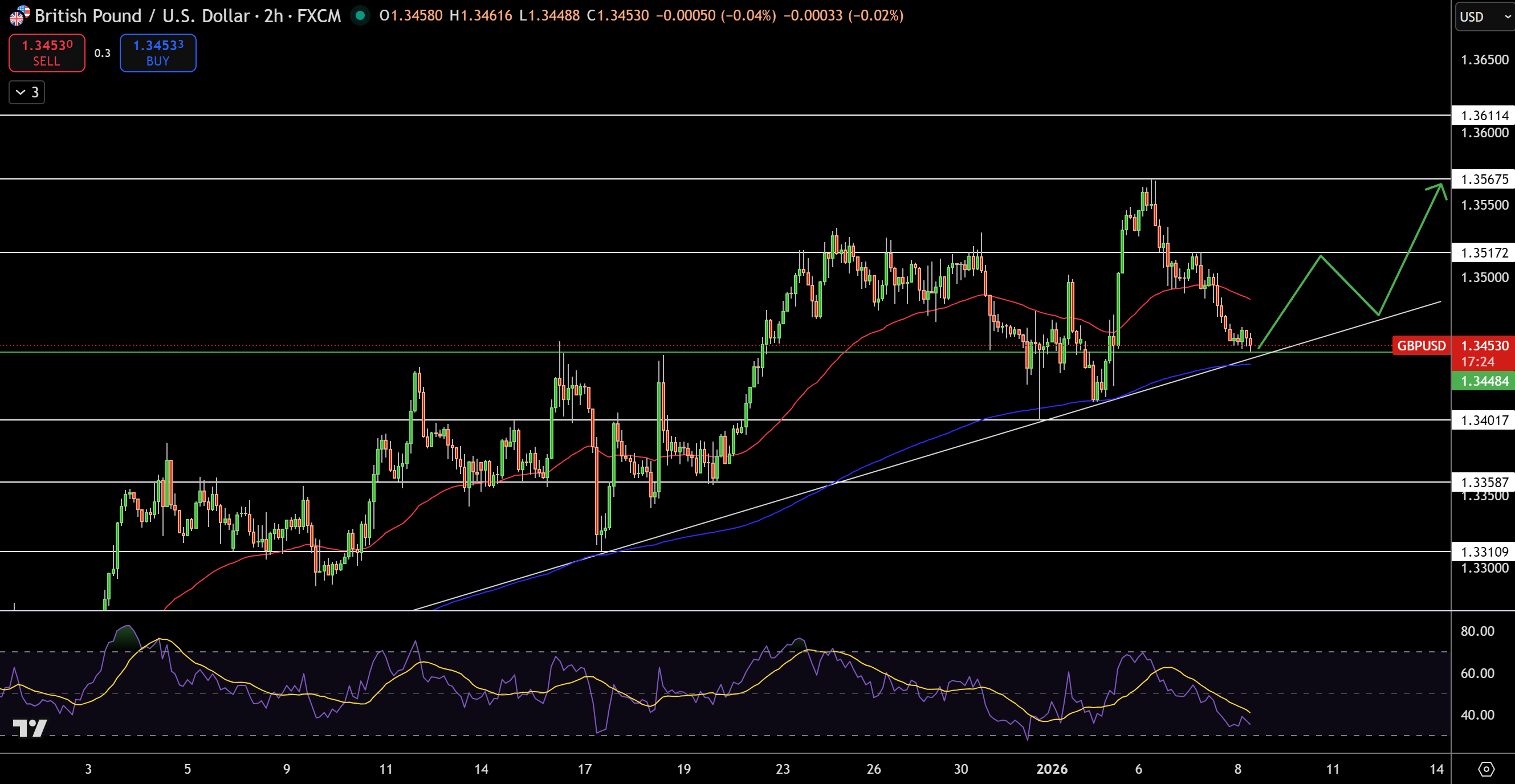
Task: Click the green market status dot
Action: pyautogui.click(x=360, y=16)
